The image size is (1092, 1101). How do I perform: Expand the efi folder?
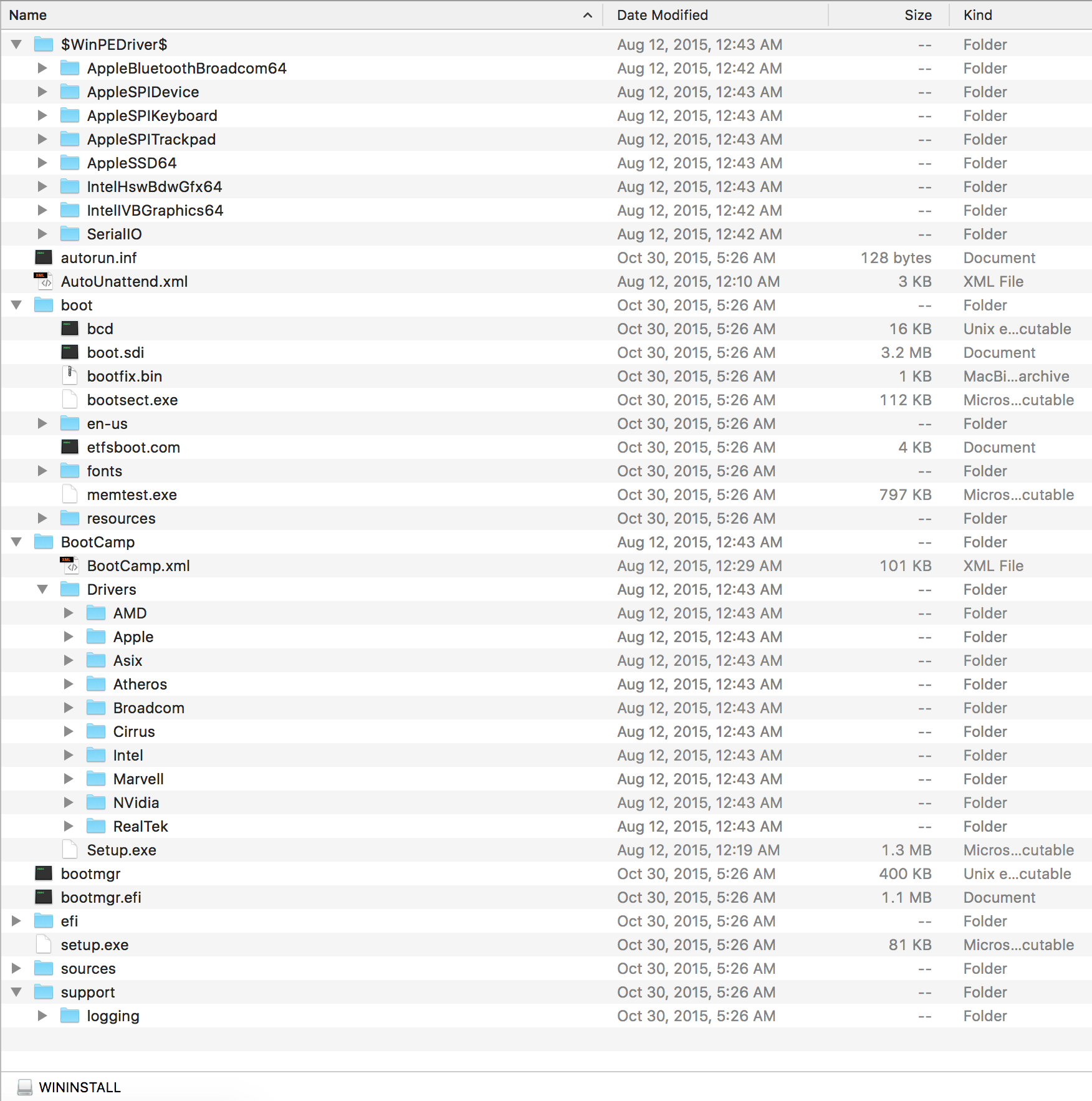click(x=16, y=921)
